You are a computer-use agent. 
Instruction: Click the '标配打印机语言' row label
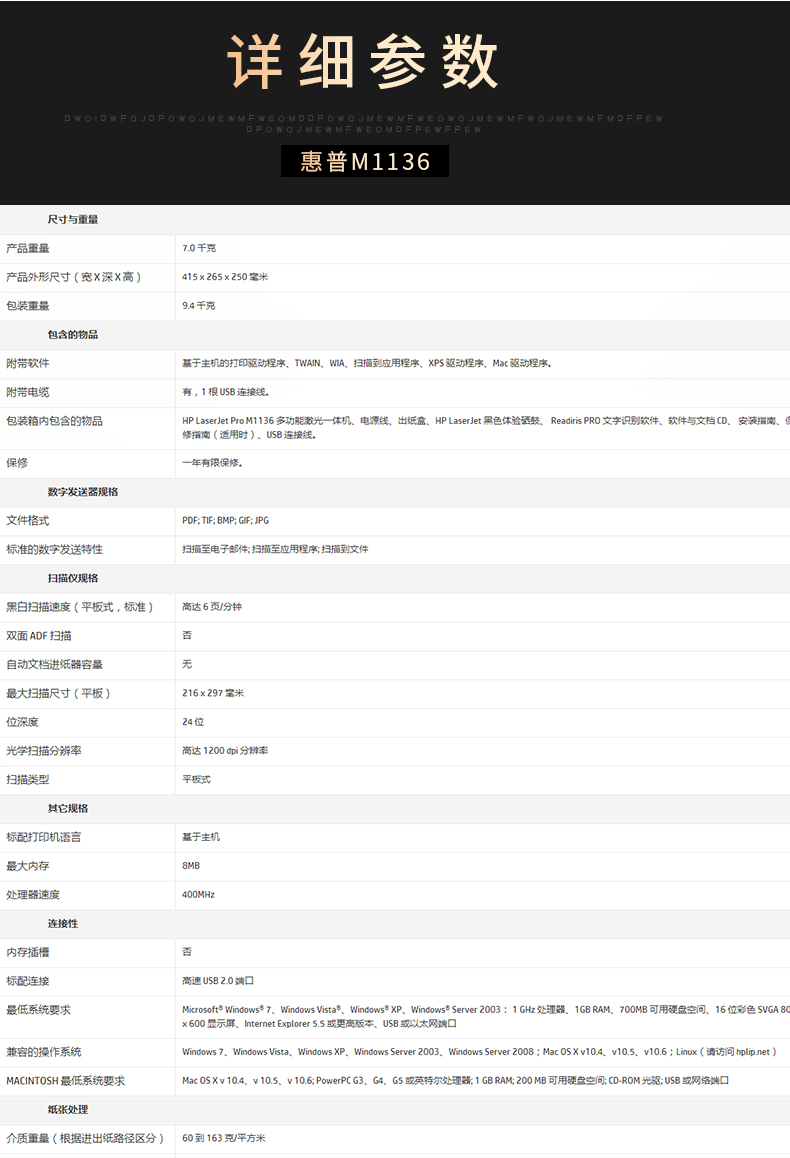(44, 837)
